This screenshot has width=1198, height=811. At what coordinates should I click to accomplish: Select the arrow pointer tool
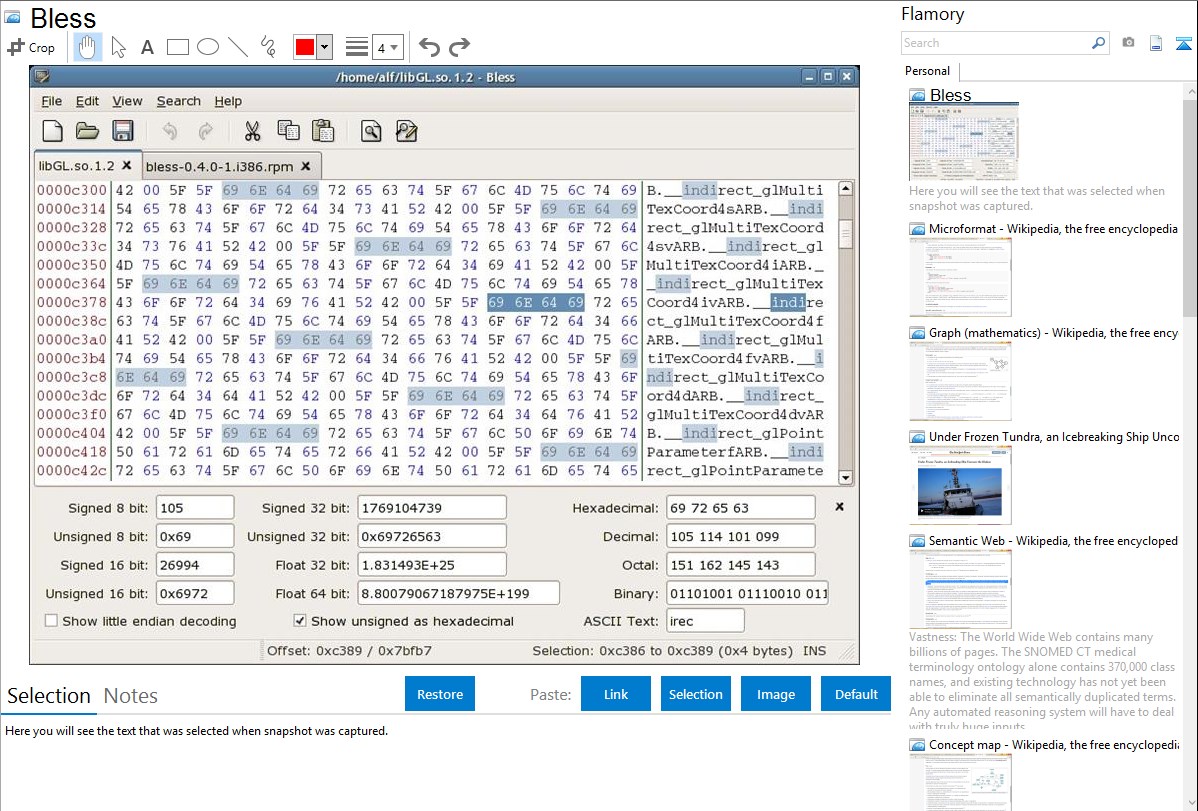tap(118, 47)
